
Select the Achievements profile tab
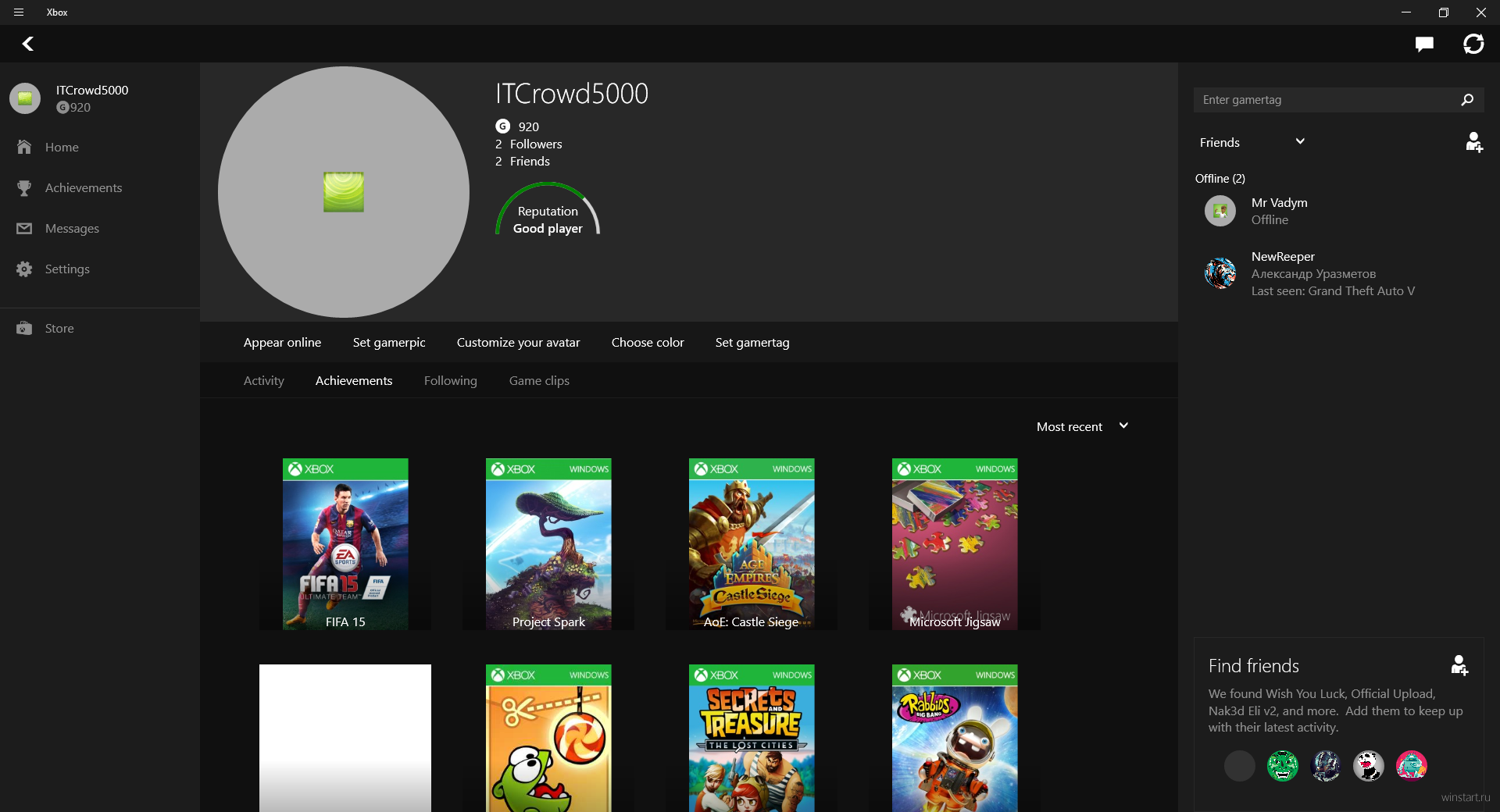(354, 380)
